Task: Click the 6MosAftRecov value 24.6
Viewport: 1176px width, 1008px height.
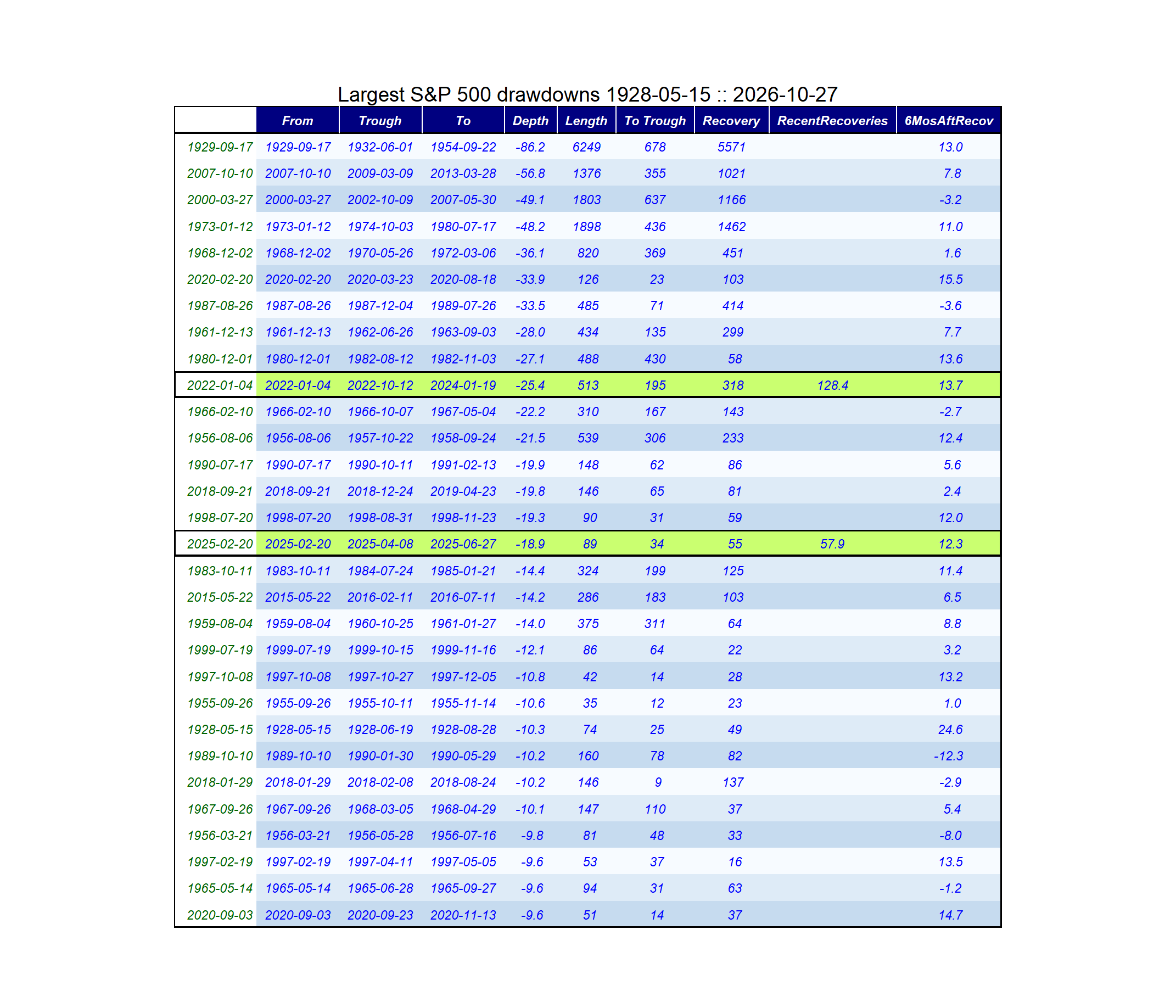Action: pos(951,730)
